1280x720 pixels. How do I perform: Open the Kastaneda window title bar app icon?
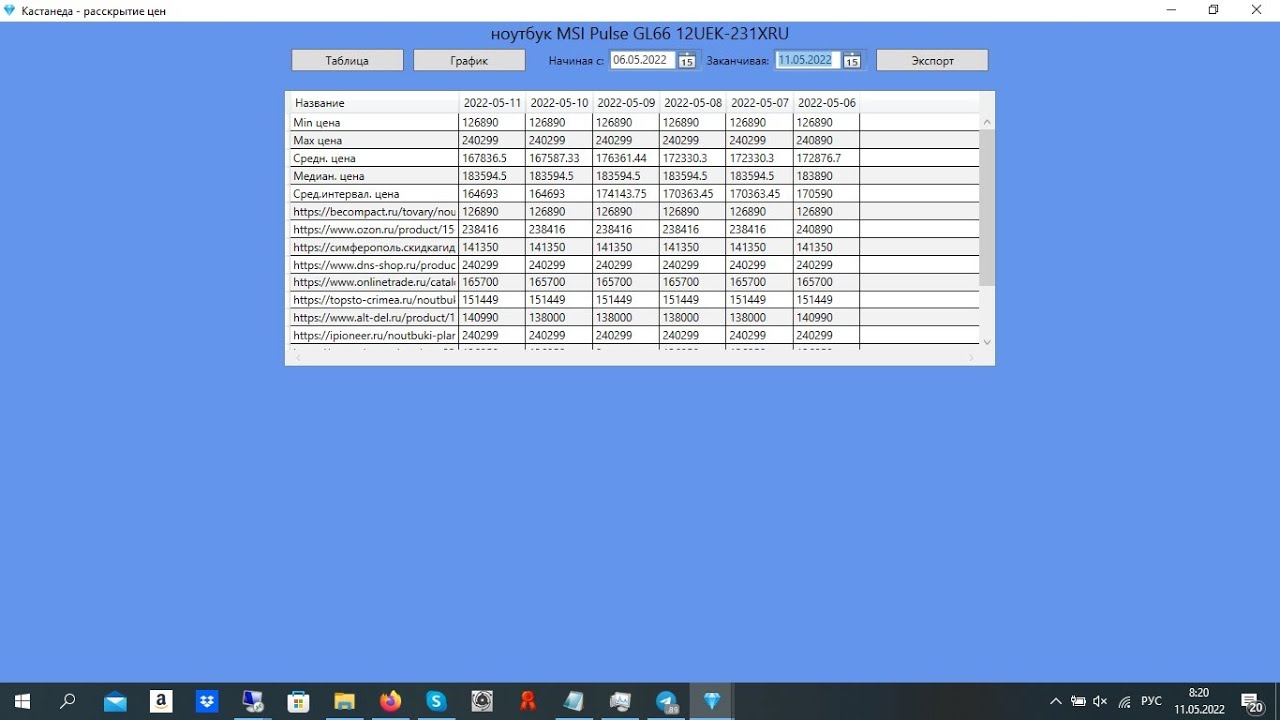coord(10,10)
